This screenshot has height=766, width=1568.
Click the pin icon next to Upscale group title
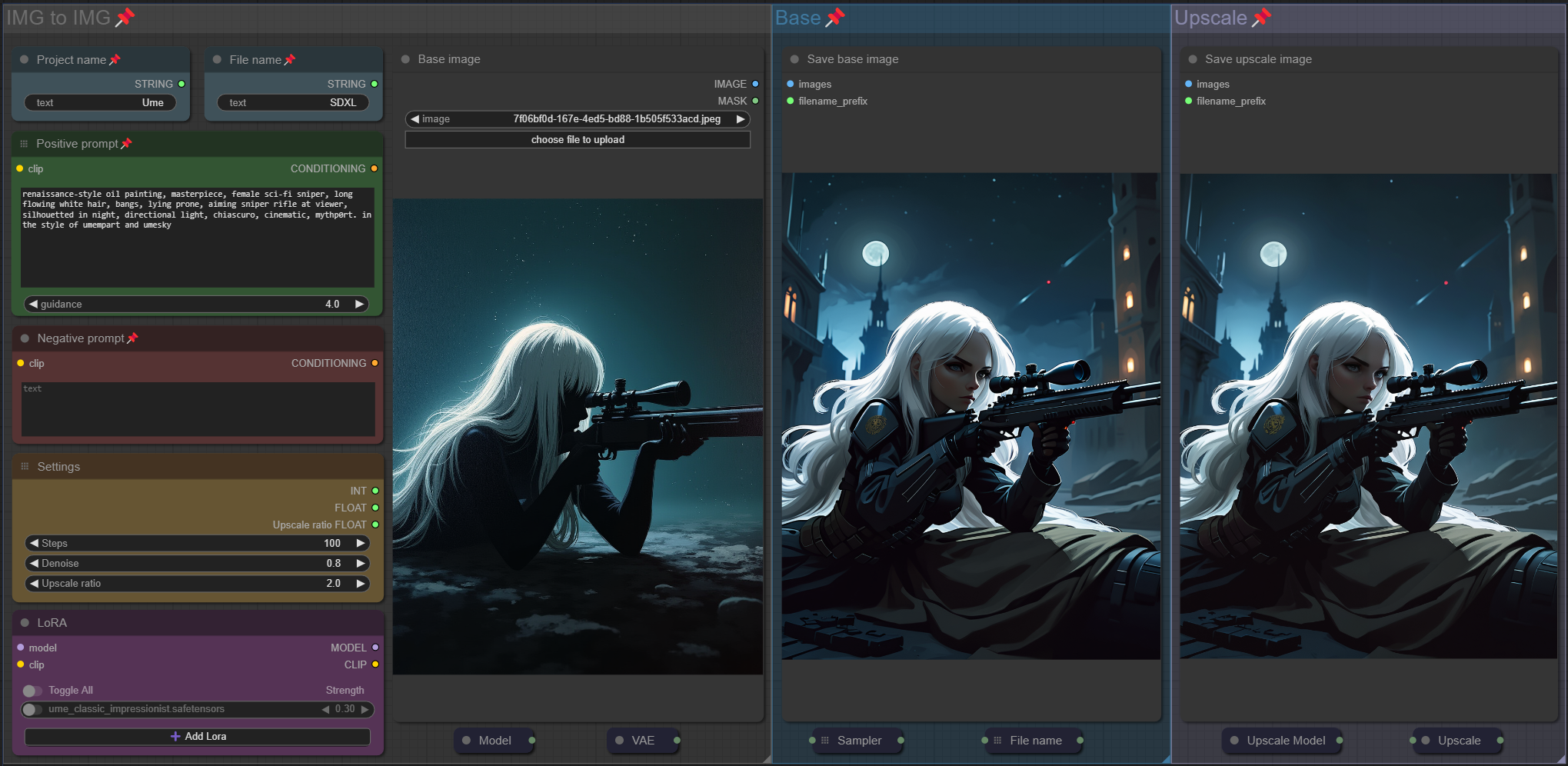(1261, 18)
